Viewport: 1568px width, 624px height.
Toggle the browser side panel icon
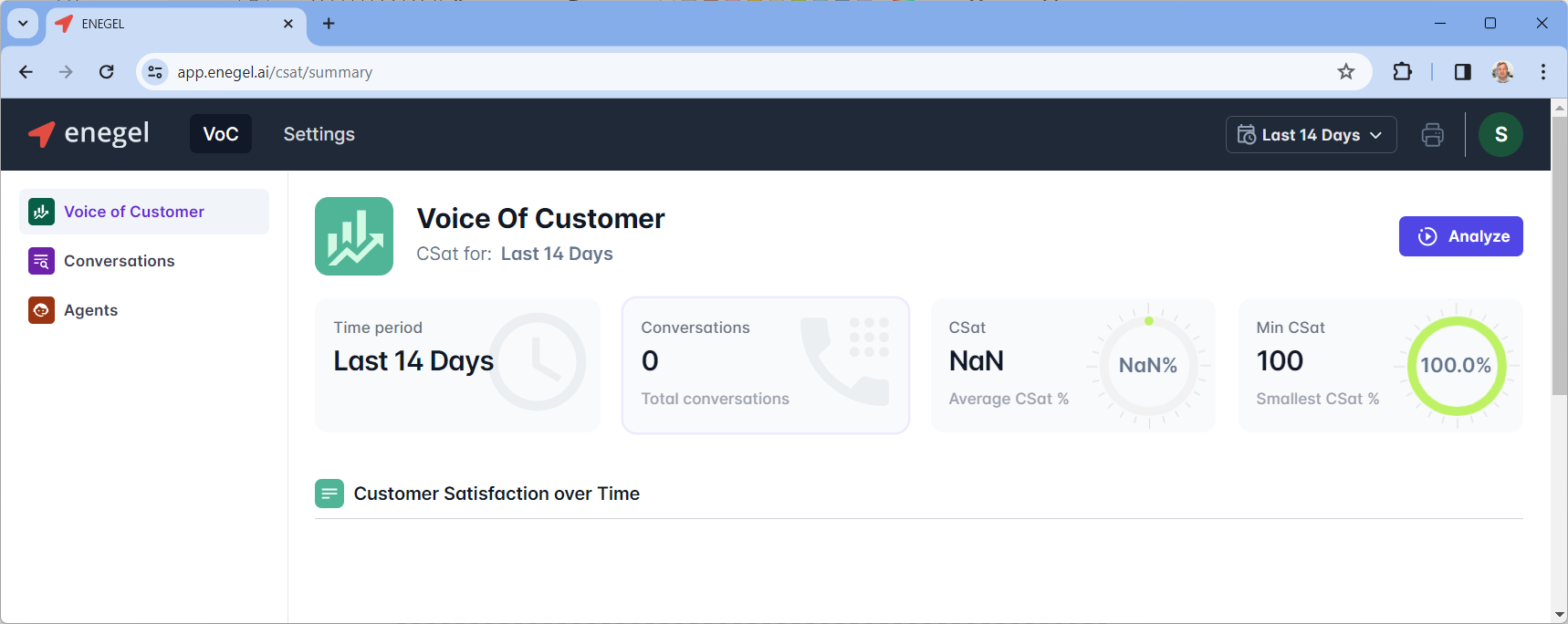1463,72
